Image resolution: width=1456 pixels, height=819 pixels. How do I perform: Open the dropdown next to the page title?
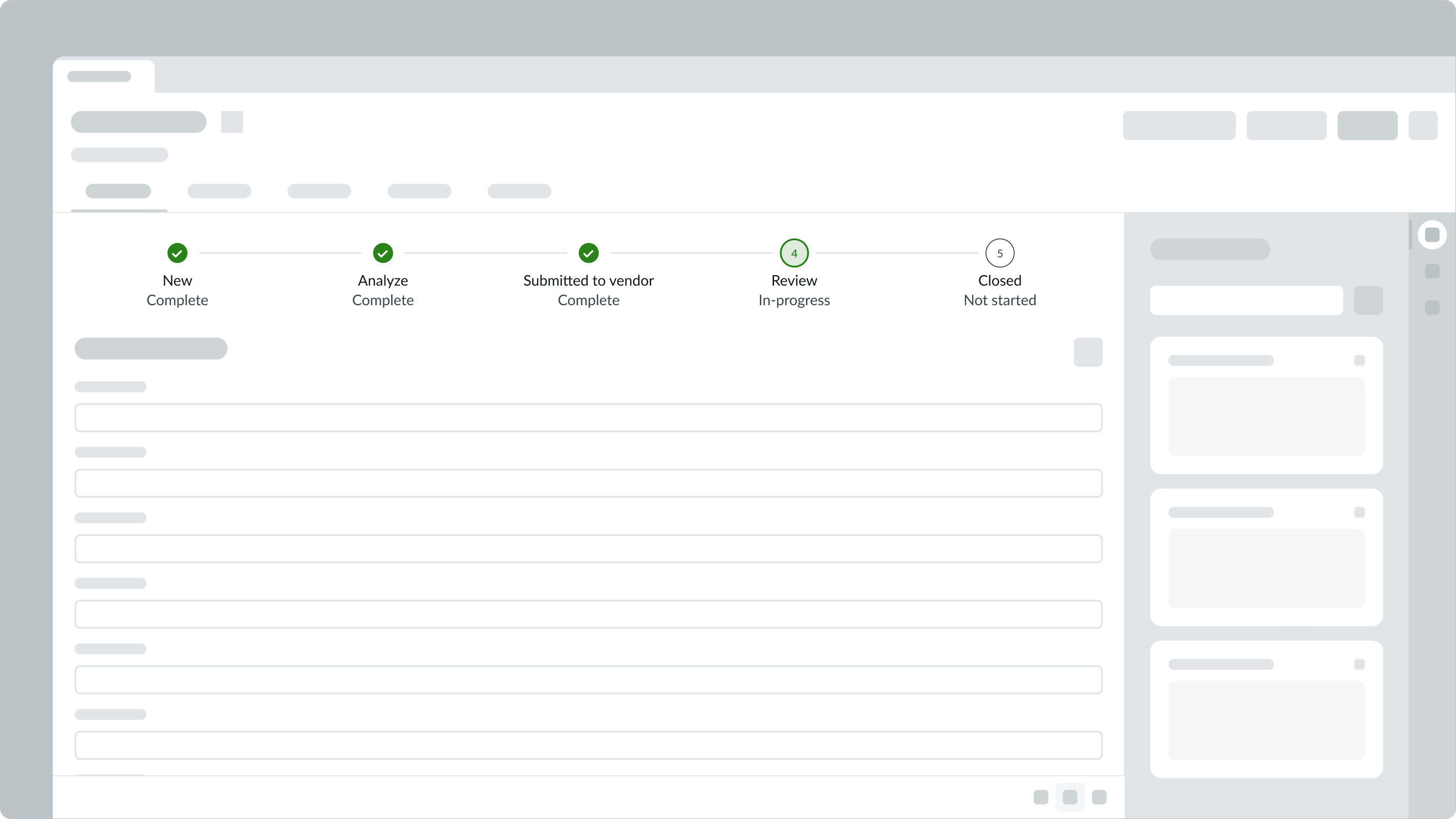(x=232, y=122)
